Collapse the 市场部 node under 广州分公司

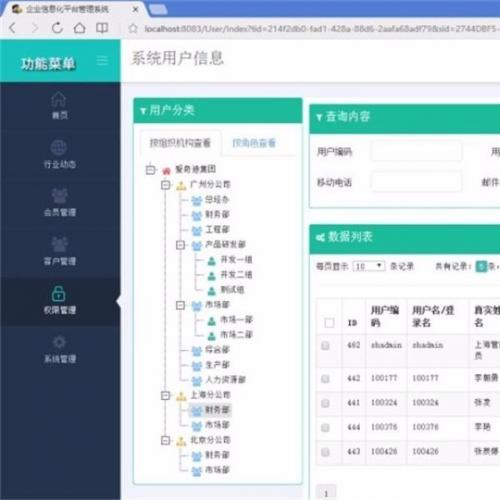(180, 305)
